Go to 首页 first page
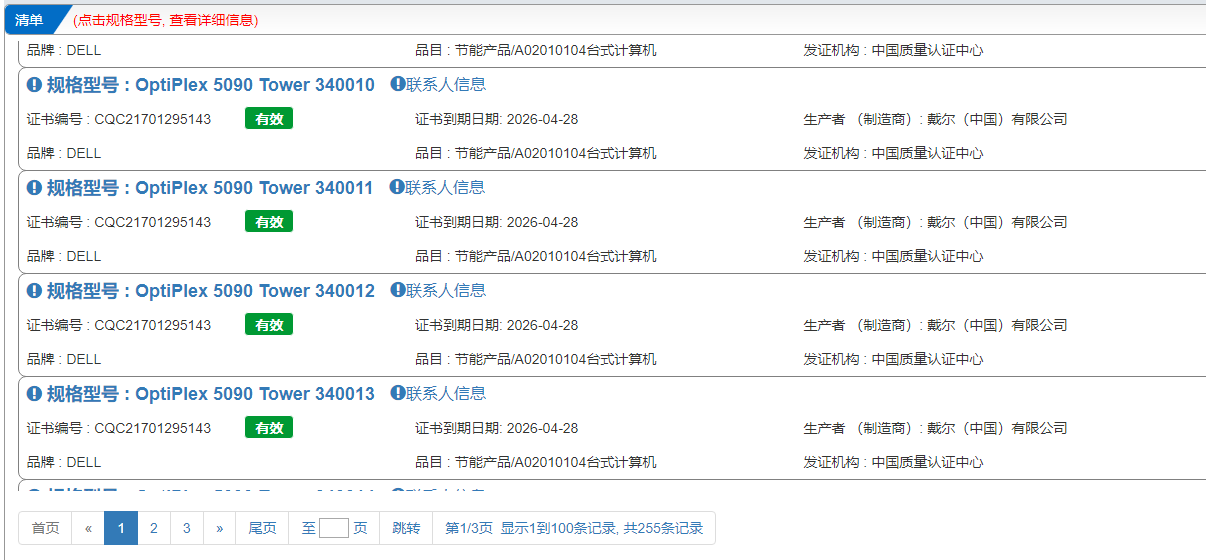Viewport: 1206px width, 560px height. tap(45, 528)
